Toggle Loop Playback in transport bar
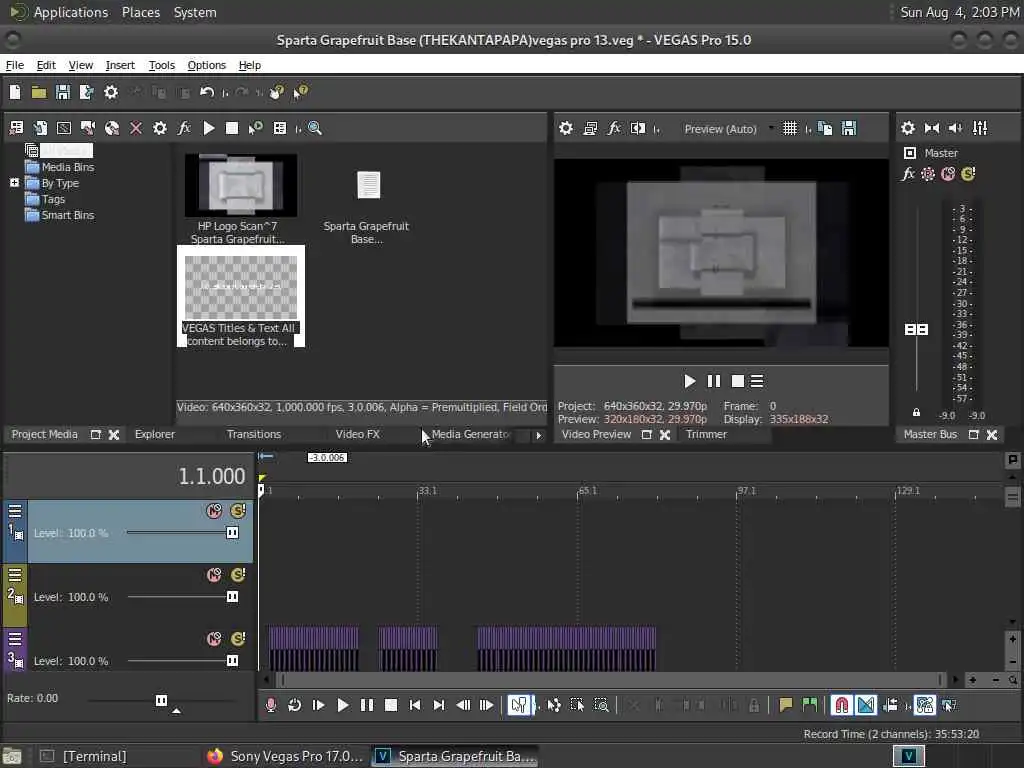Viewport: 1024px width, 768px height. tap(295, 705)
